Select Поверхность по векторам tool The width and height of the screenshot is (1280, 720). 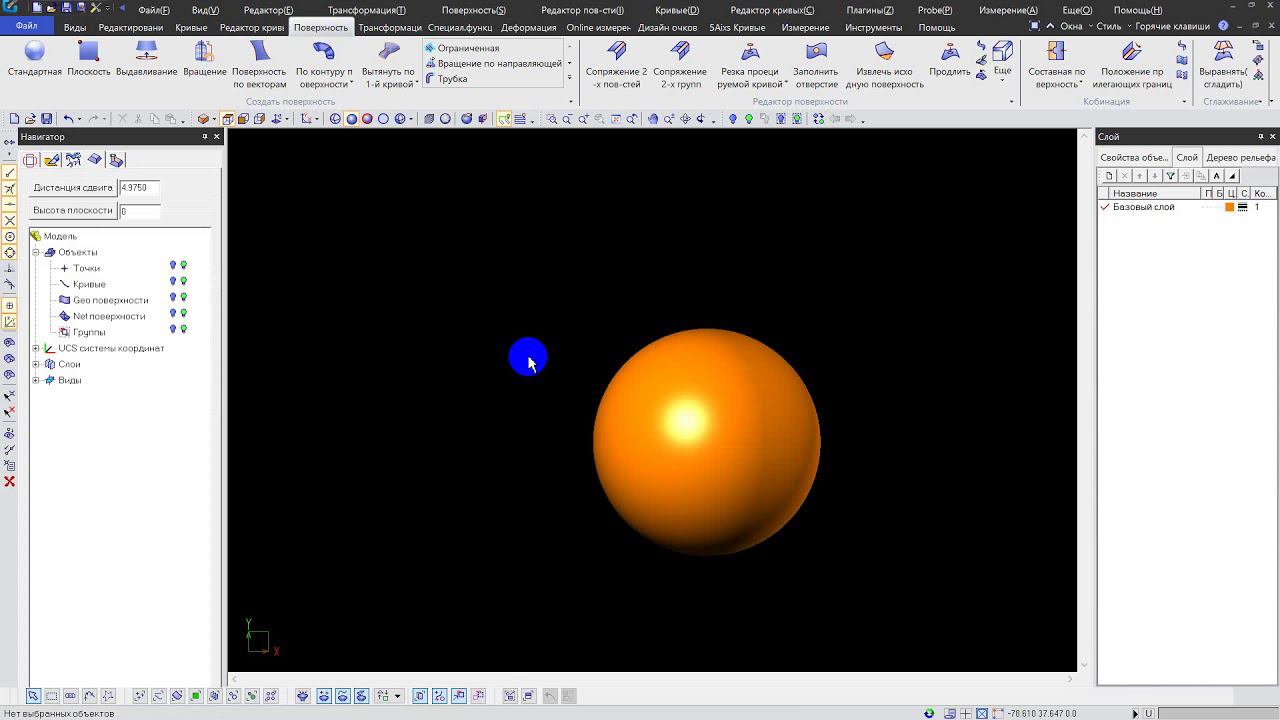259,65
